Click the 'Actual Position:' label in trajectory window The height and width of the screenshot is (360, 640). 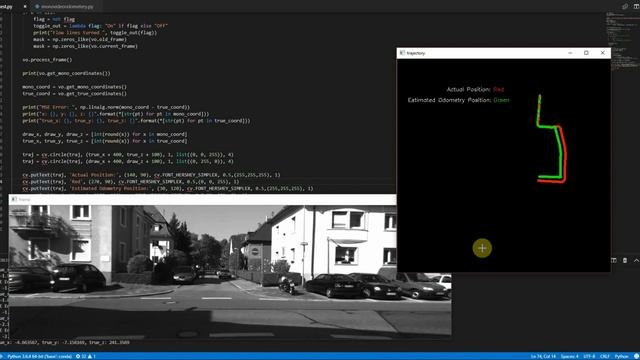[469, 89]
